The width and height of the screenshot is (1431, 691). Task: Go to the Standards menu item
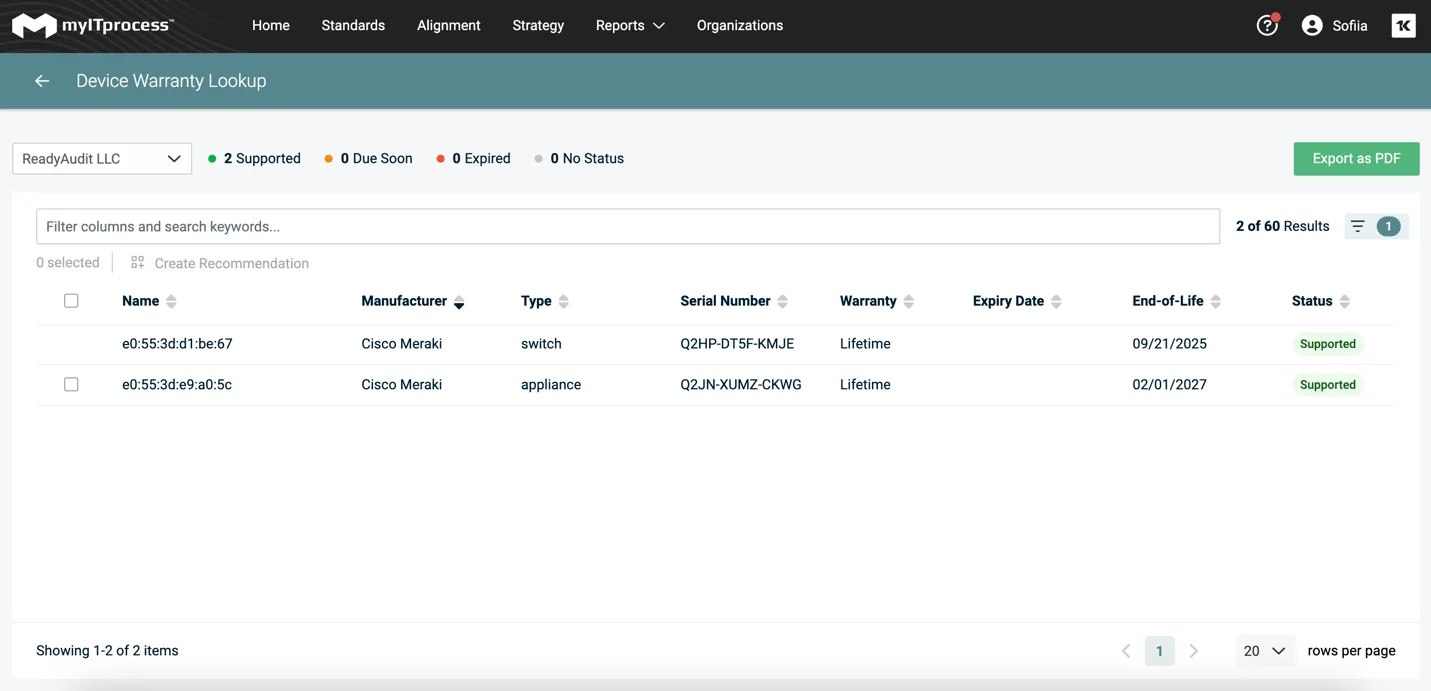353,26
